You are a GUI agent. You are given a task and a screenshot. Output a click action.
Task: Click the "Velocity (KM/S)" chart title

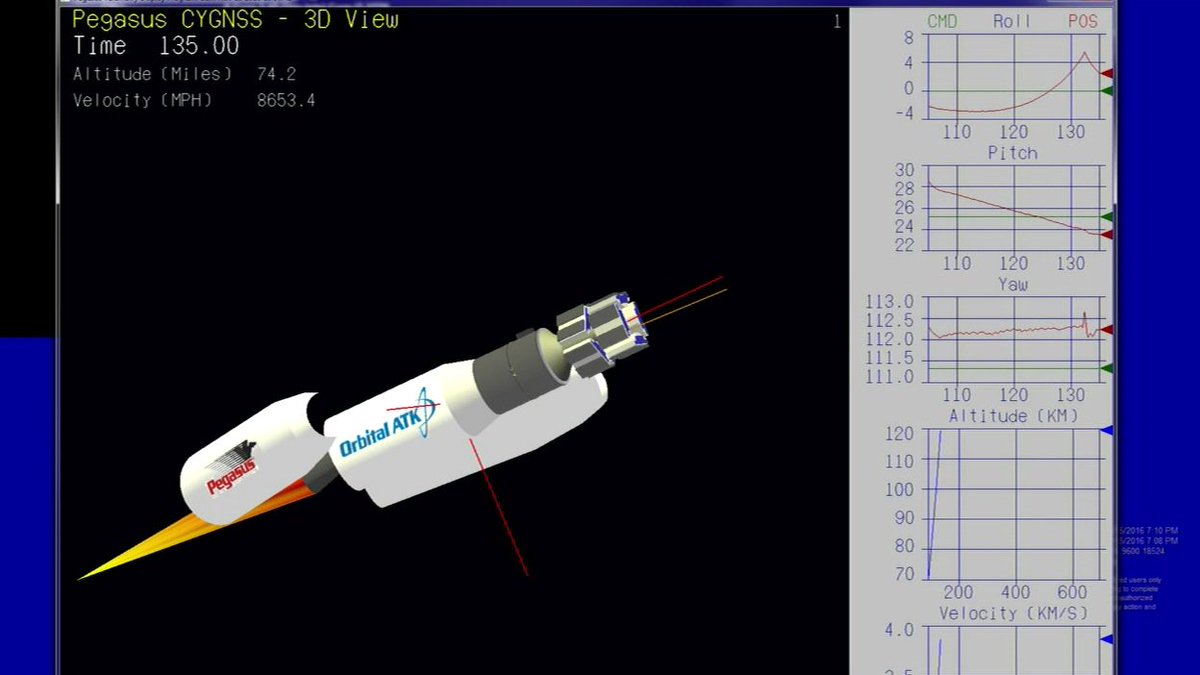[1013, 613]
